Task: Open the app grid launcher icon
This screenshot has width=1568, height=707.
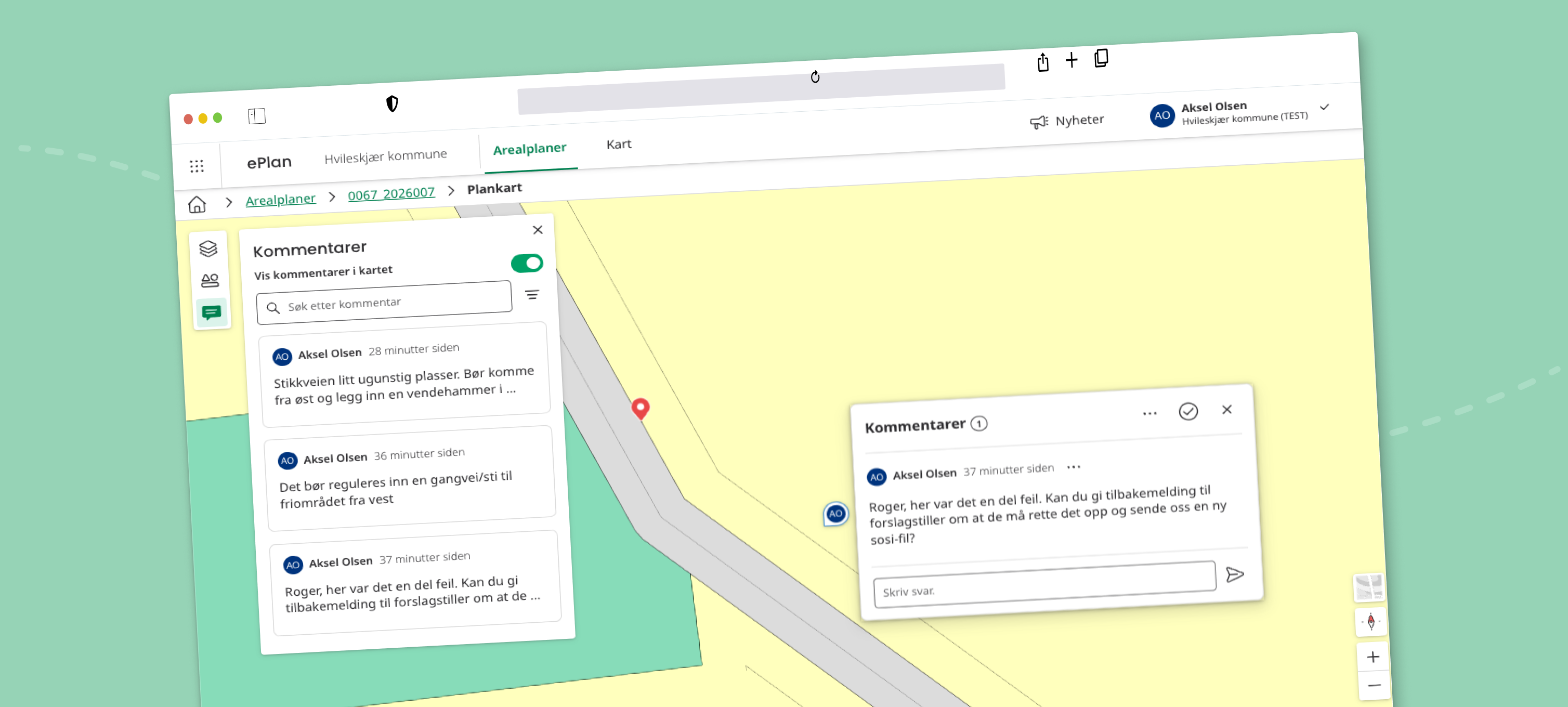Action: click(x=197, y=166)
